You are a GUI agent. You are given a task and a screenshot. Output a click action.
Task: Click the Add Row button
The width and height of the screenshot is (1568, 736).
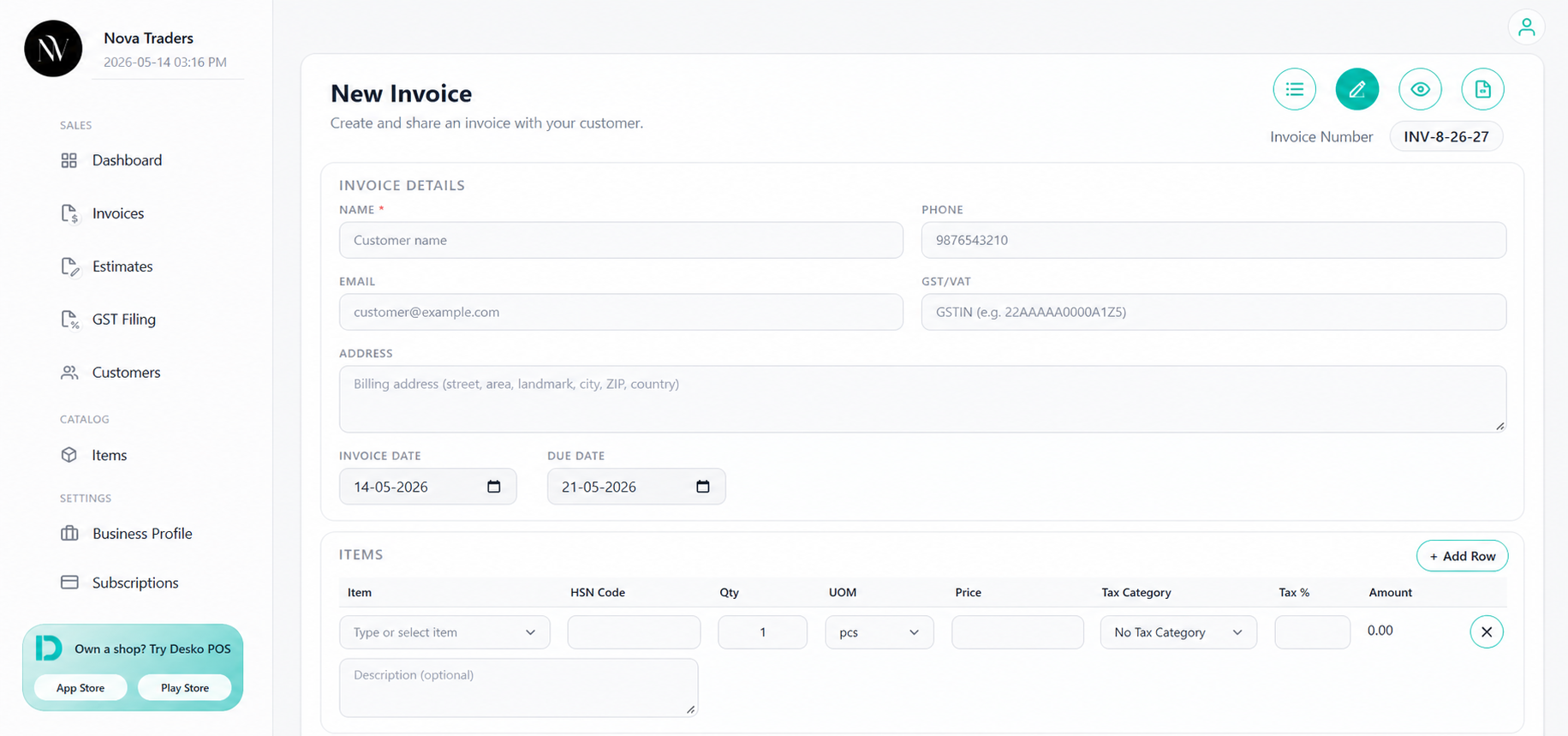tap(1462, 556)
